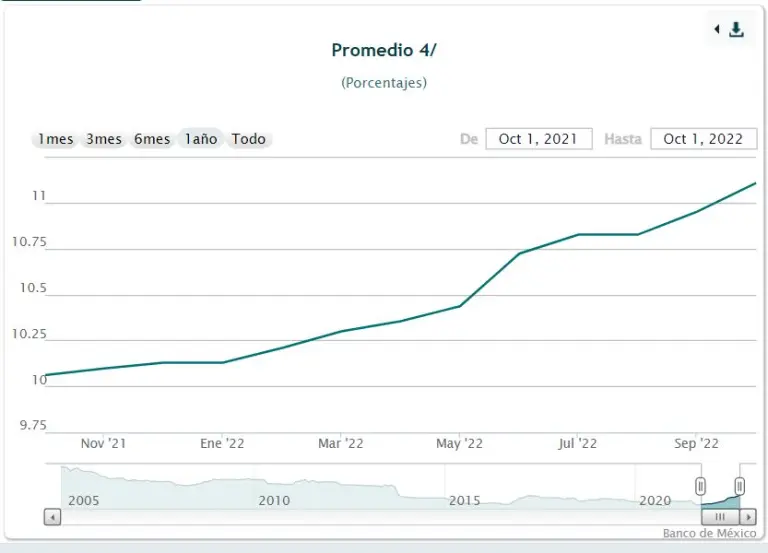Click the right navigator range handle
The height and width of the screenshot is (553, 768).
click(740, 486)
